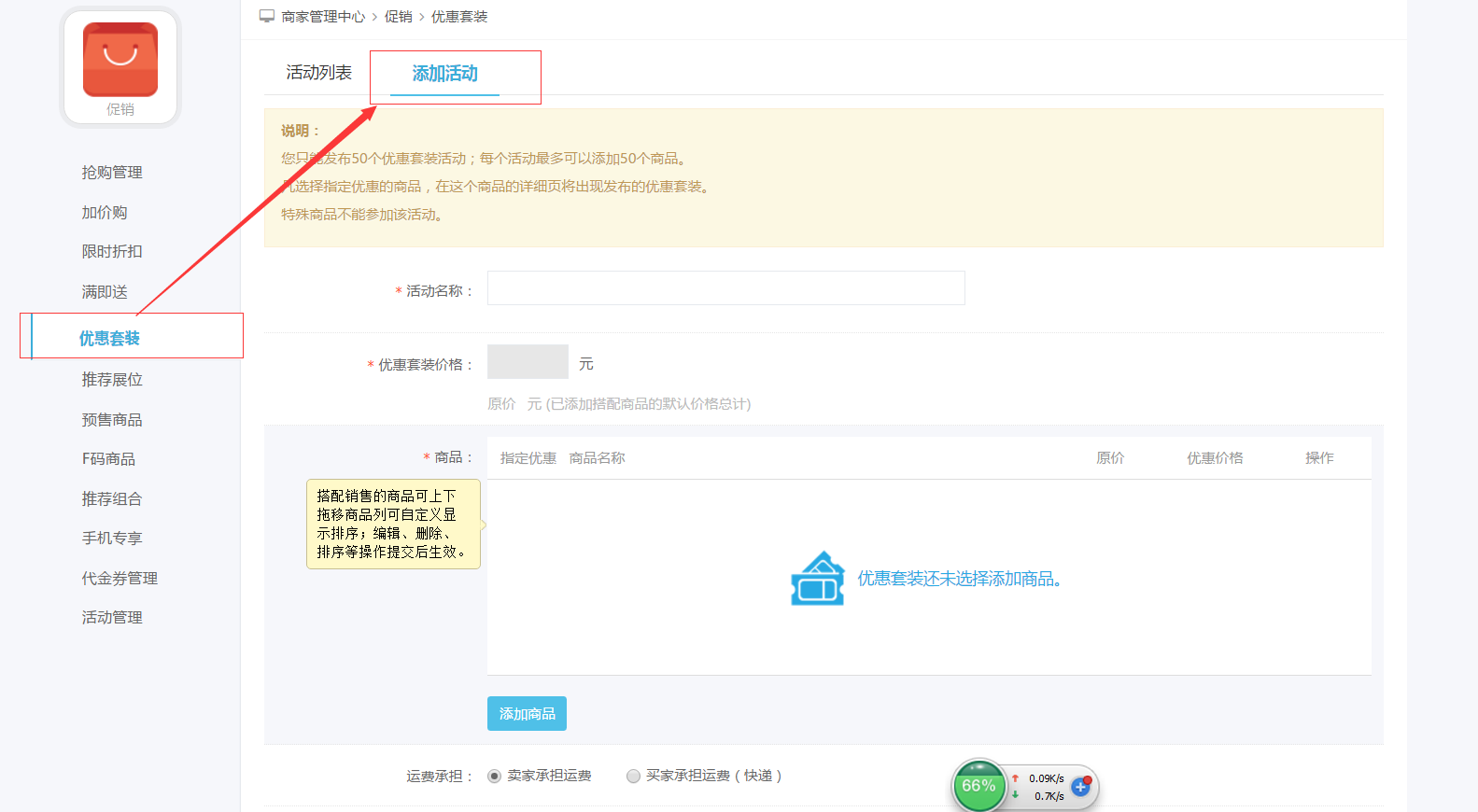The height and width of the screenshot is (812, 1478).
Task: Open 推荐组合 in the sidebar
Action: pyautogui.click(x=112, y=499)
